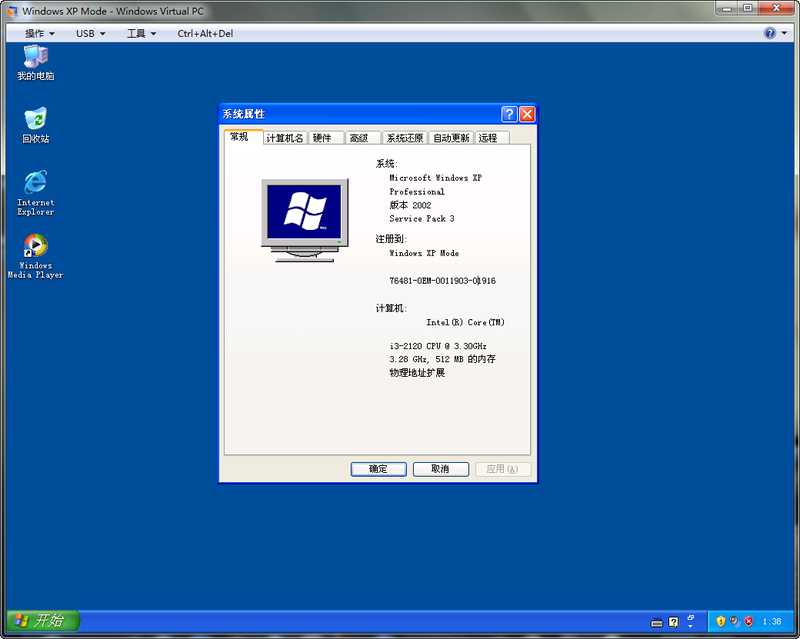This screenshot has height=639, width=800.
Task: Open the 开始 Start menu
Action: tap(43, 621)
